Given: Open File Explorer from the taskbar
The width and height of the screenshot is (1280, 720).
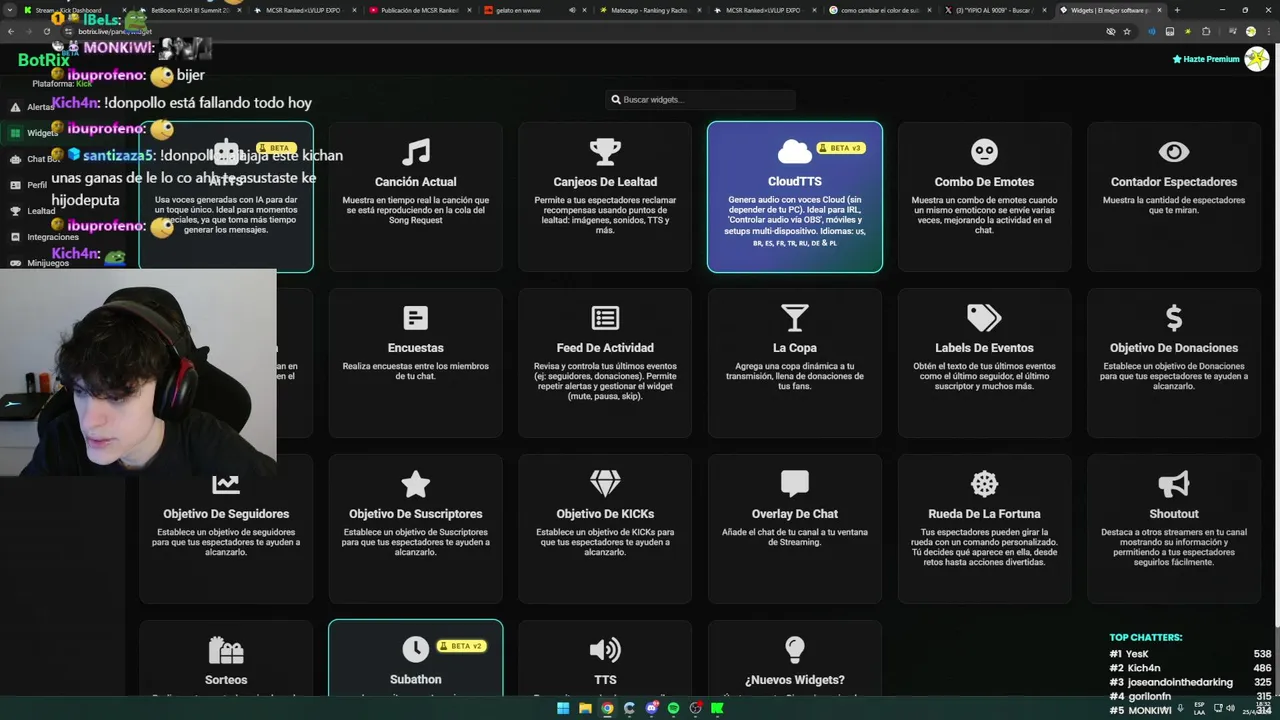Looking at the screenshot, I should tap(585, 708).
